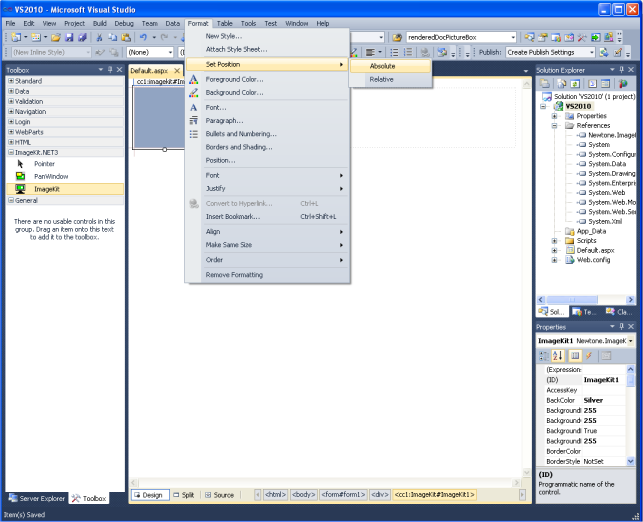643x522 pixels.
Task: Choose Absolute in Set Position submenu
Action: (390, 66)
